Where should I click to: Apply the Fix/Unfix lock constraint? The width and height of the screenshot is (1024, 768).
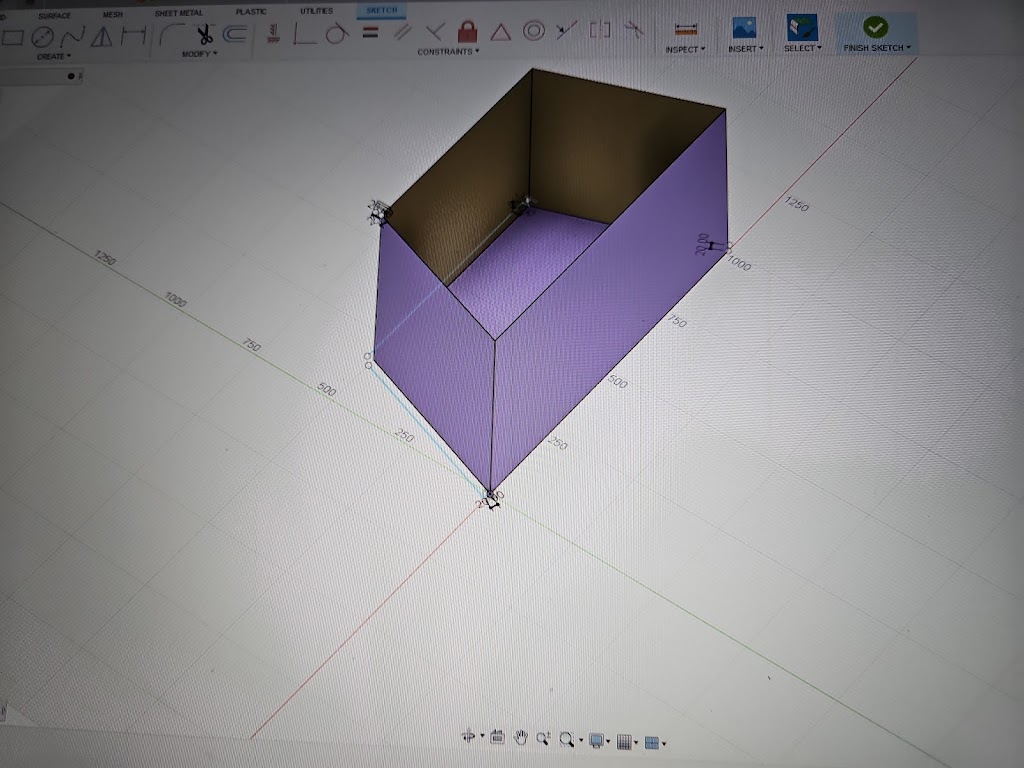tap(468, 31)
